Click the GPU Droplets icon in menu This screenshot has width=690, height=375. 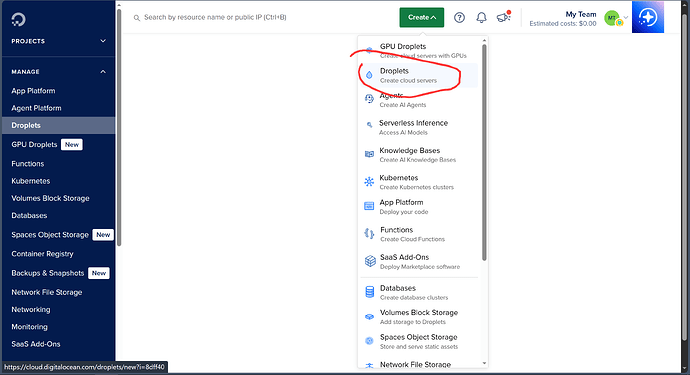tap(369, 51)
